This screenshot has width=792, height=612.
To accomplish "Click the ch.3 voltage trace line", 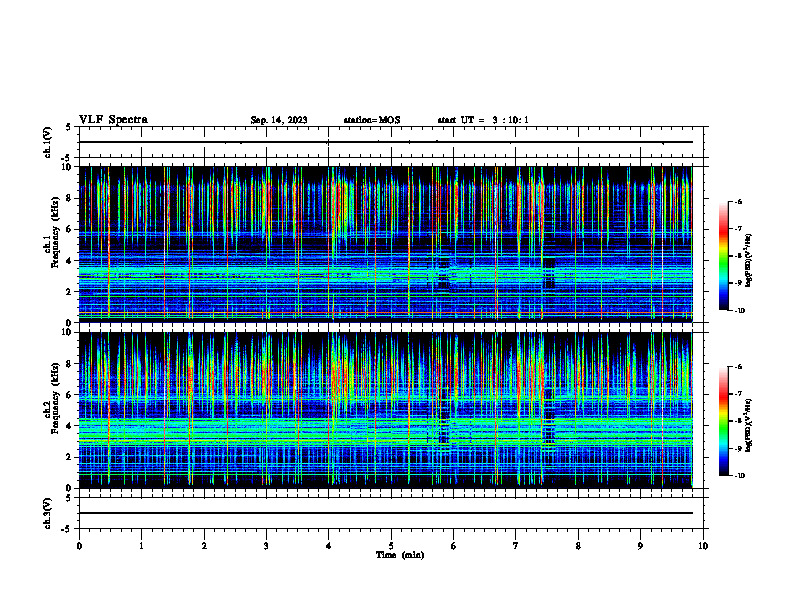I will 386,513.
